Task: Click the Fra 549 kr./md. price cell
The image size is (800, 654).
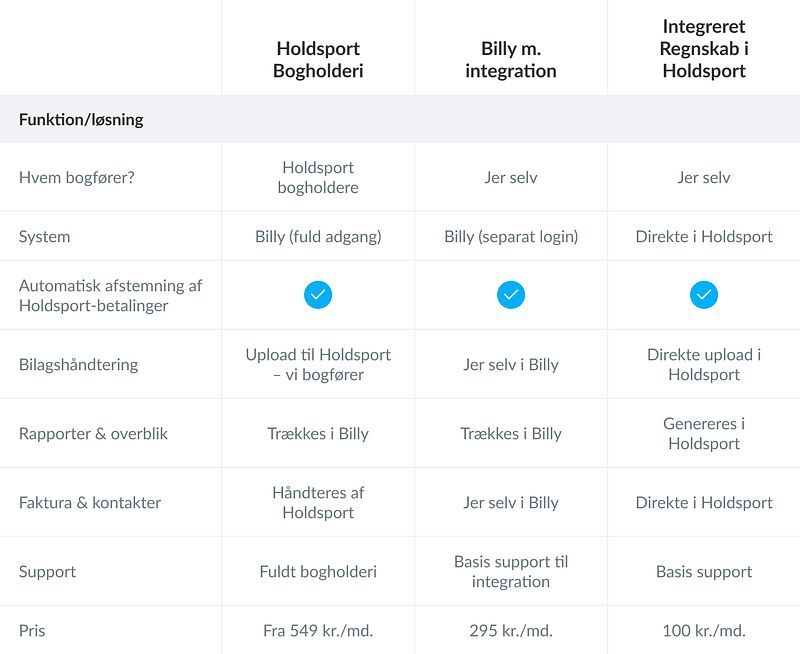Action: pyautogui.click(x=318, y=631)
